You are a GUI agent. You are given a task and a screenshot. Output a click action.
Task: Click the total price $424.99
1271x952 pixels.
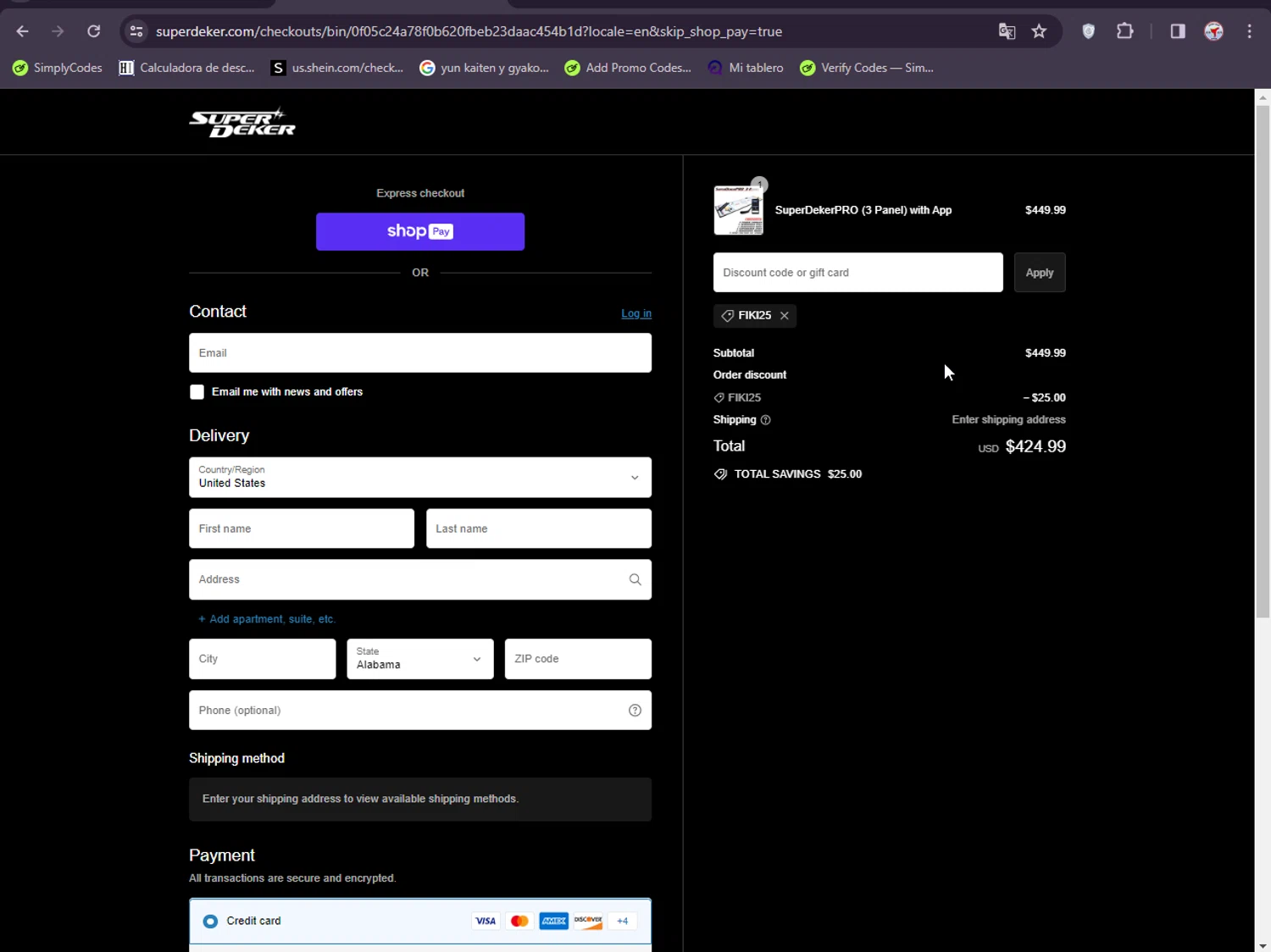click(1035, 446)
